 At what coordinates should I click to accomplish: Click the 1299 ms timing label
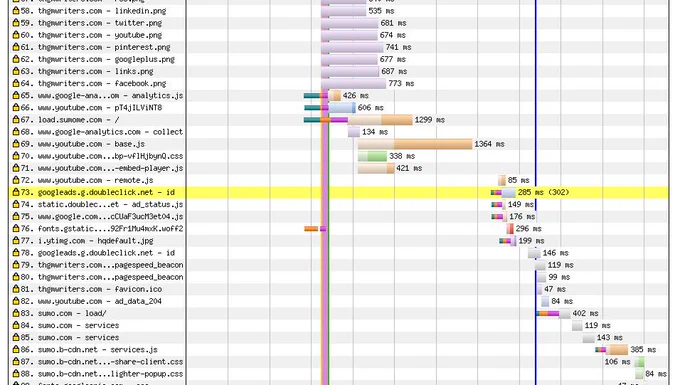coord(430,120)
